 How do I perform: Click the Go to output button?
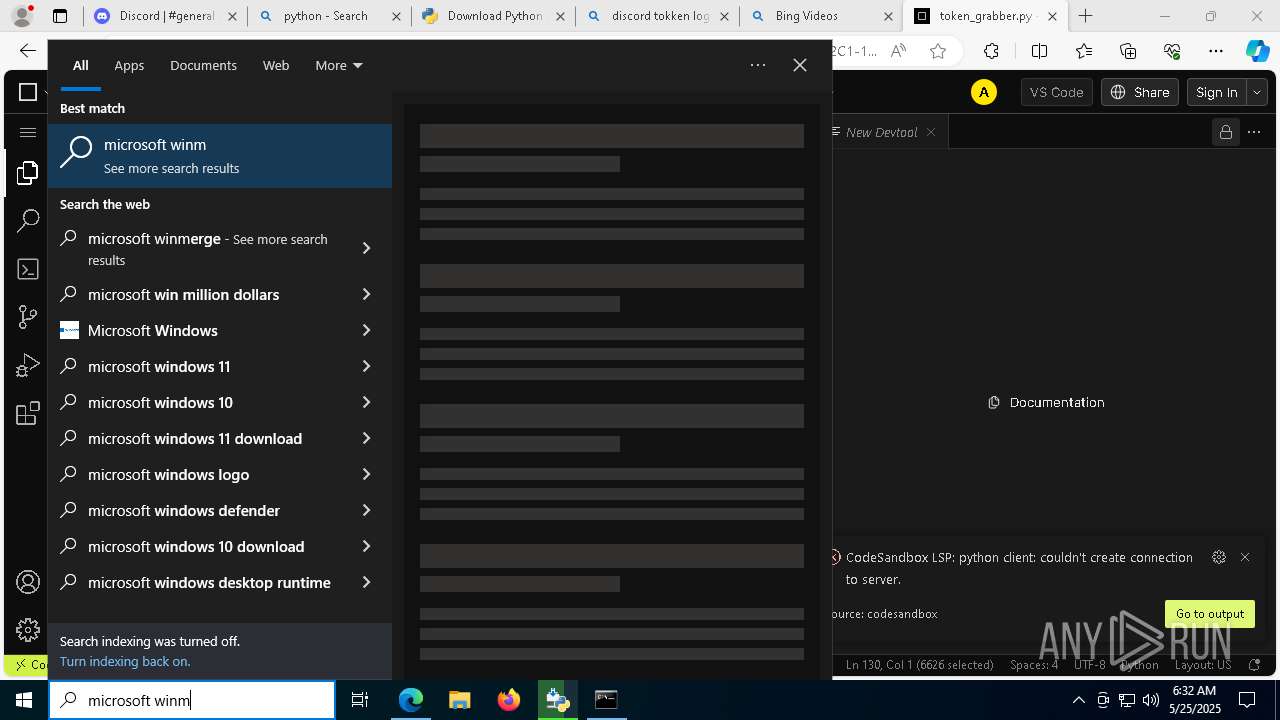click(x=1210, y=614)
